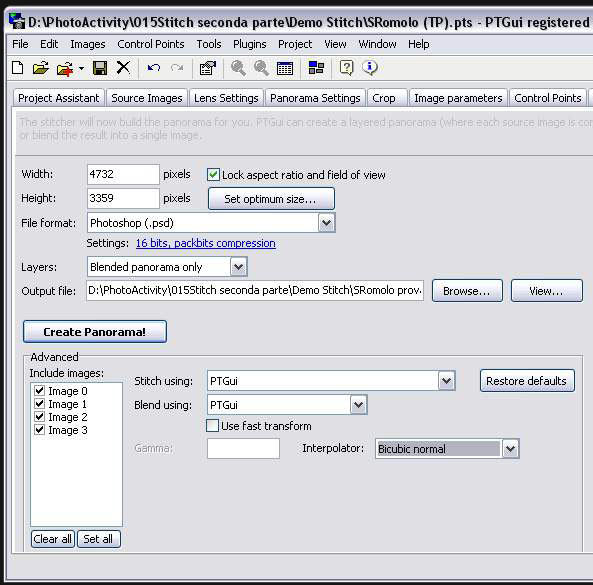
Task: Undo the last action with the blue arrow
Action: 154,68
